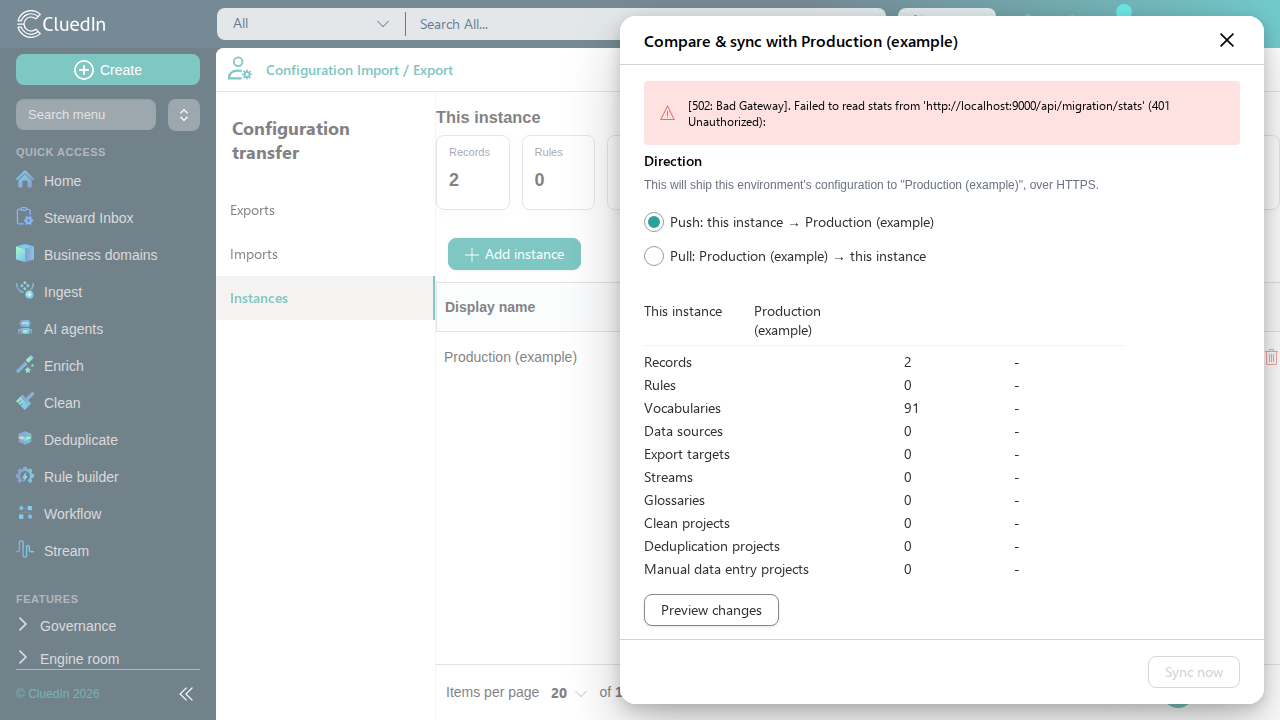
Task: Click the Deduplicate sidebar icon
Action: pyautogui.click(x=25, y=439)
